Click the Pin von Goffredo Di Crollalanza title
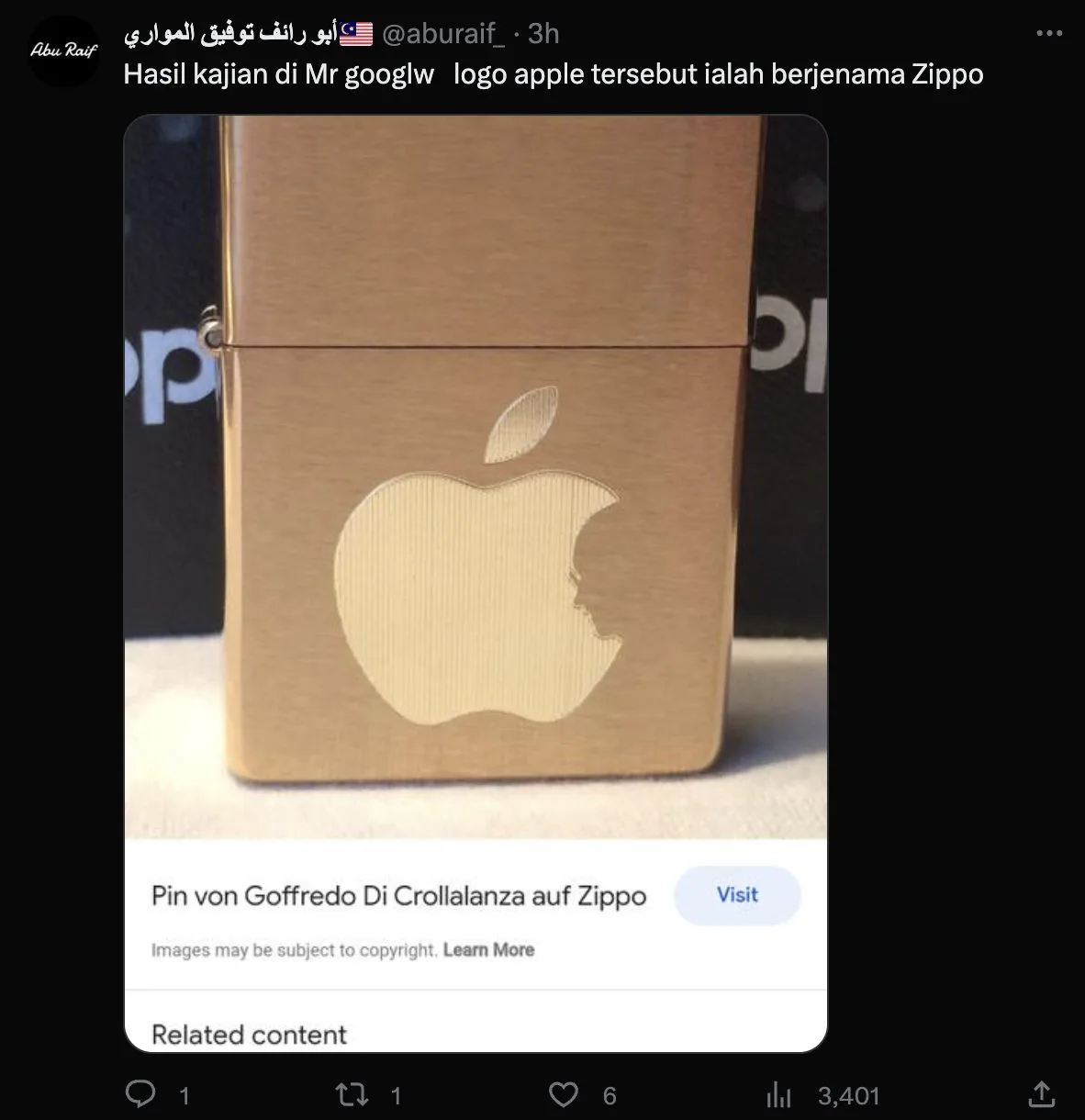1085x1120 pixels. click(x=398, y=896)
